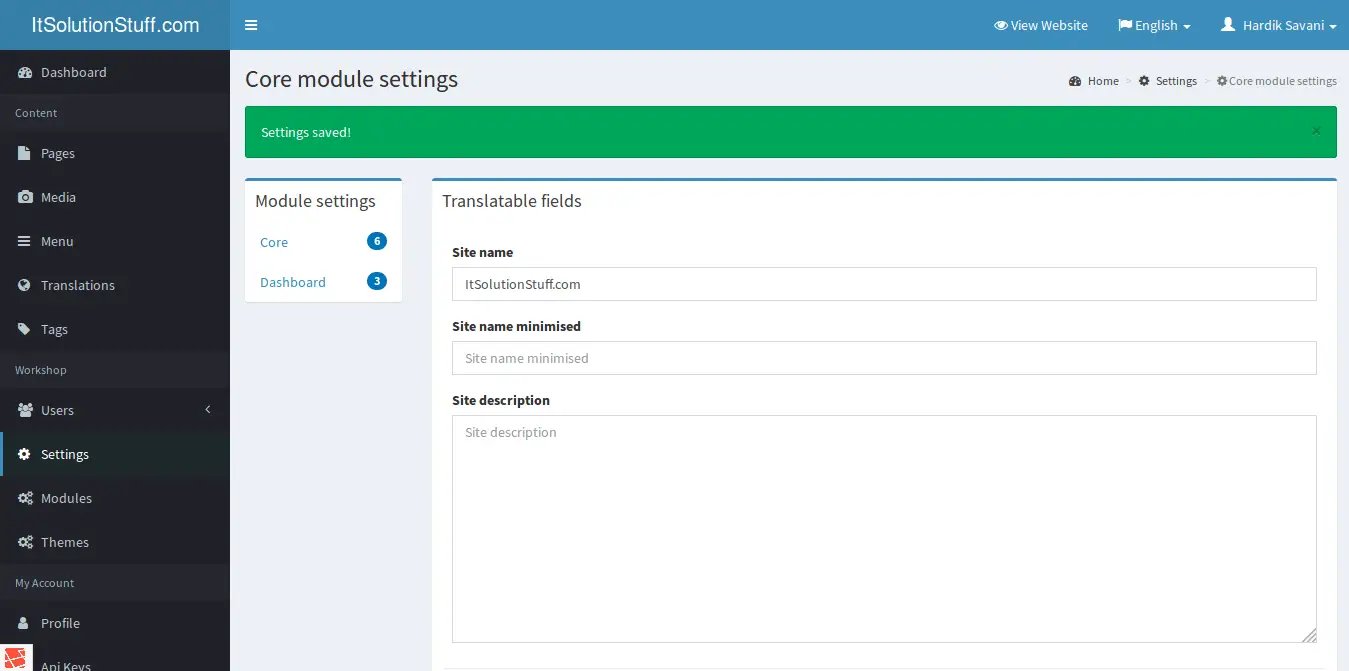The height and width of the screenshot is (671, 1349).
Task: Go to Home in the breadcrumb
Action: pos(1103,81)
